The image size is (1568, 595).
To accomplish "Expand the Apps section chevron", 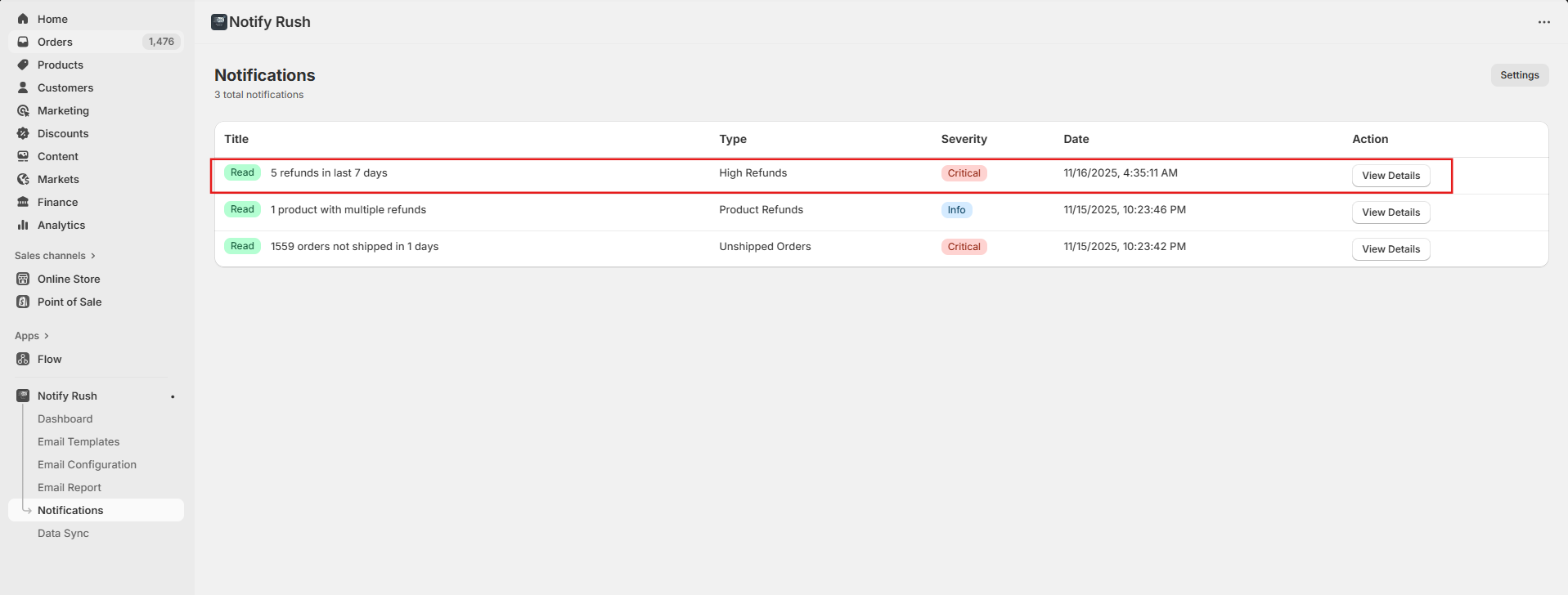I will 47,336.
